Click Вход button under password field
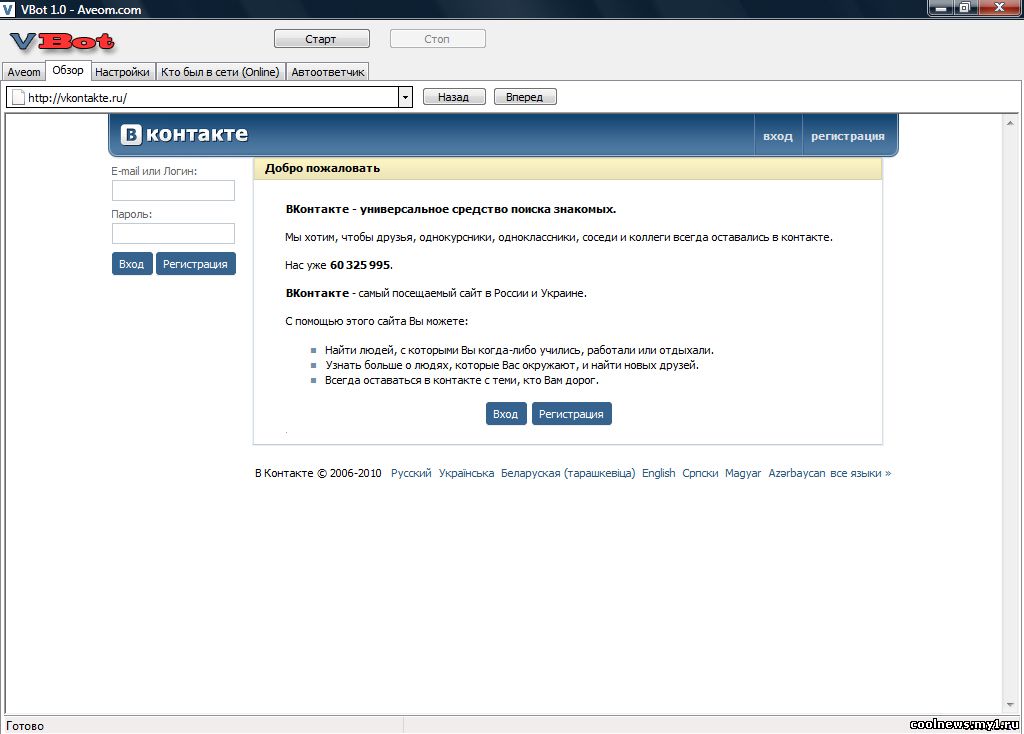The image size is (1024, 734). (x=132, y=264)
